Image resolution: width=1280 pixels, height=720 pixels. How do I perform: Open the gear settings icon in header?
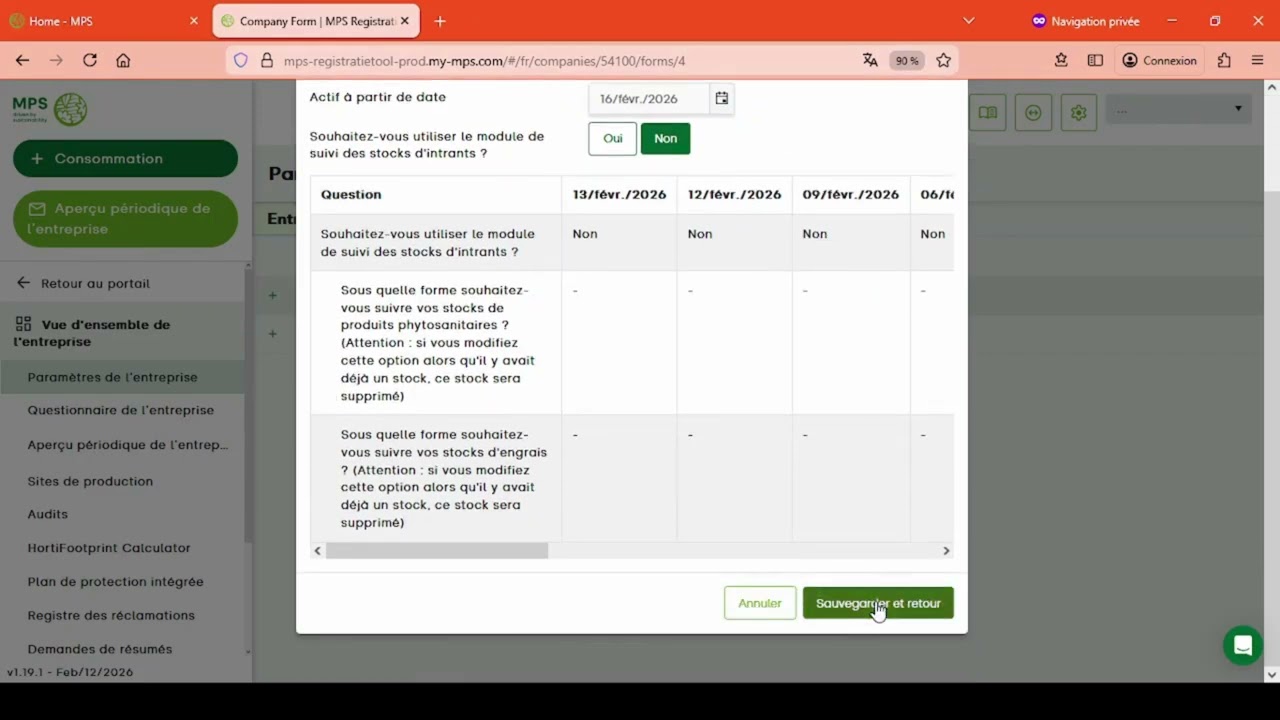click(1078, 112)
